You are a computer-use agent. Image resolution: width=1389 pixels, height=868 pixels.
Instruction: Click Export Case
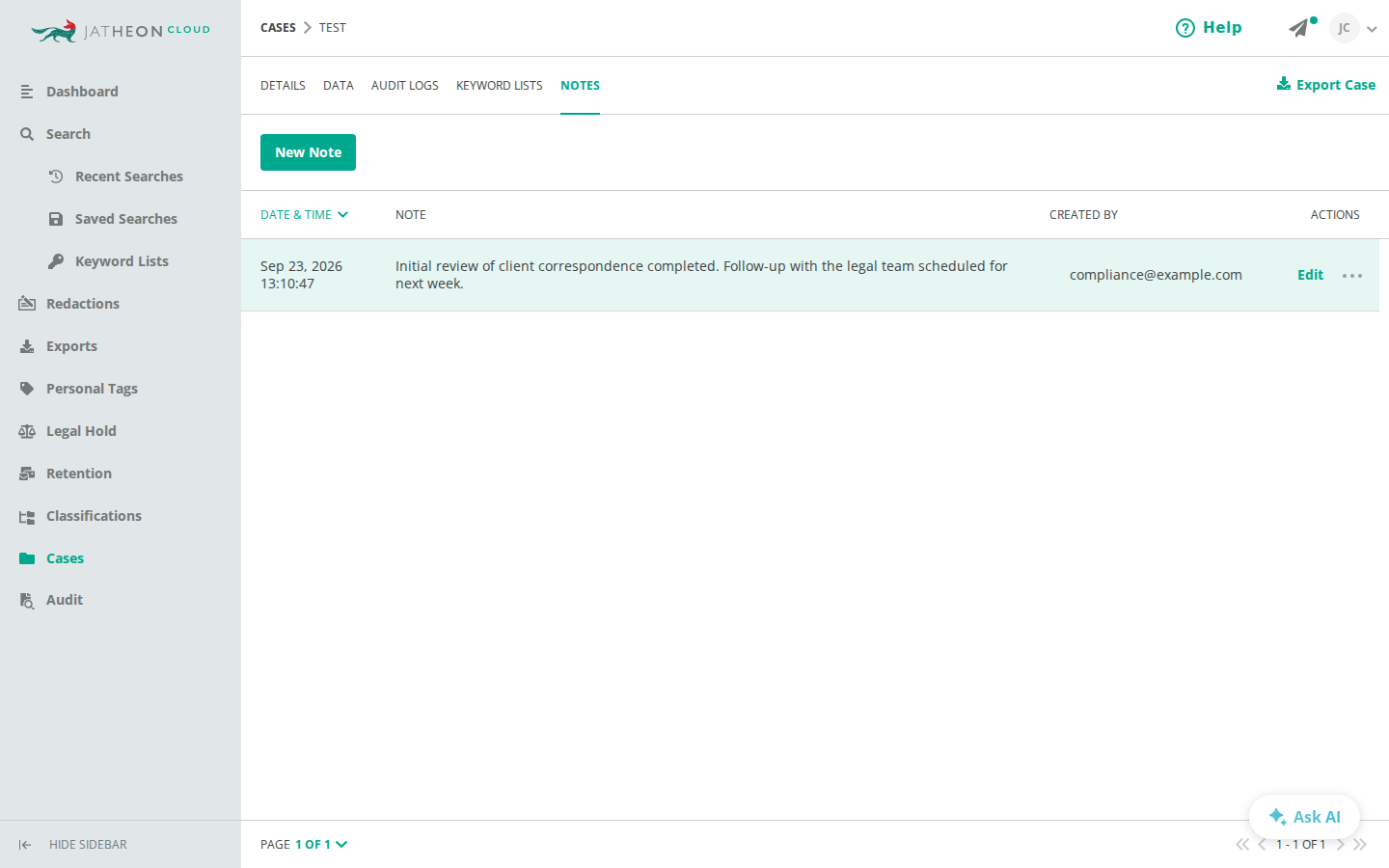[x=1326, y=85]
